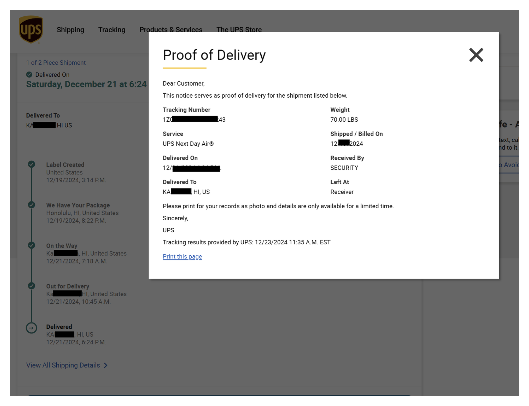Click the Left At label
The width and height of the screenshot is (529, 406).
[x=339, y=182]
